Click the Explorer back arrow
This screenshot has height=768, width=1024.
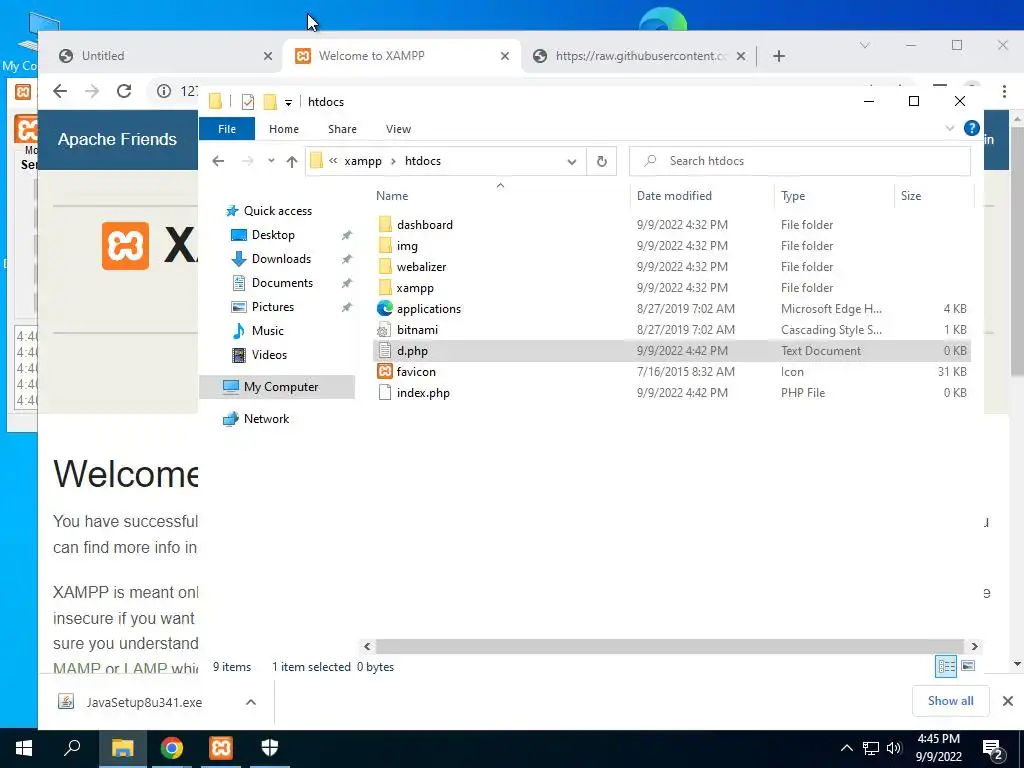click(218, 161)
